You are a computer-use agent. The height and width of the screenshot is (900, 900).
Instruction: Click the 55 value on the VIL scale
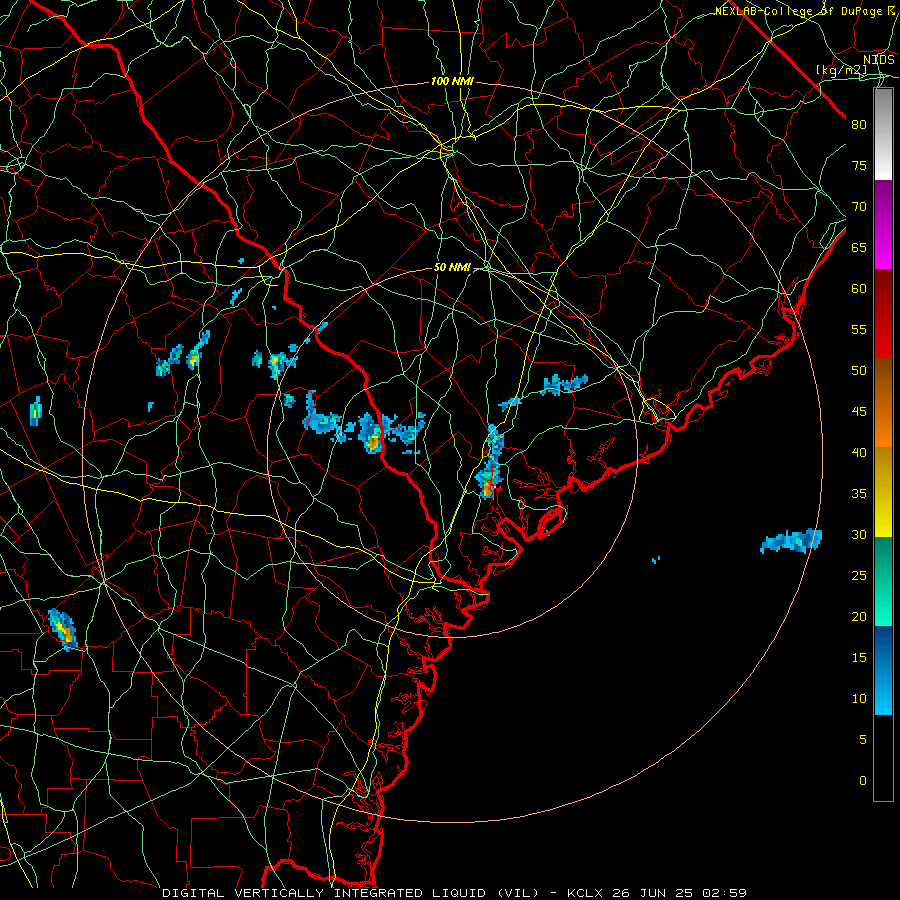pos(859,329)
